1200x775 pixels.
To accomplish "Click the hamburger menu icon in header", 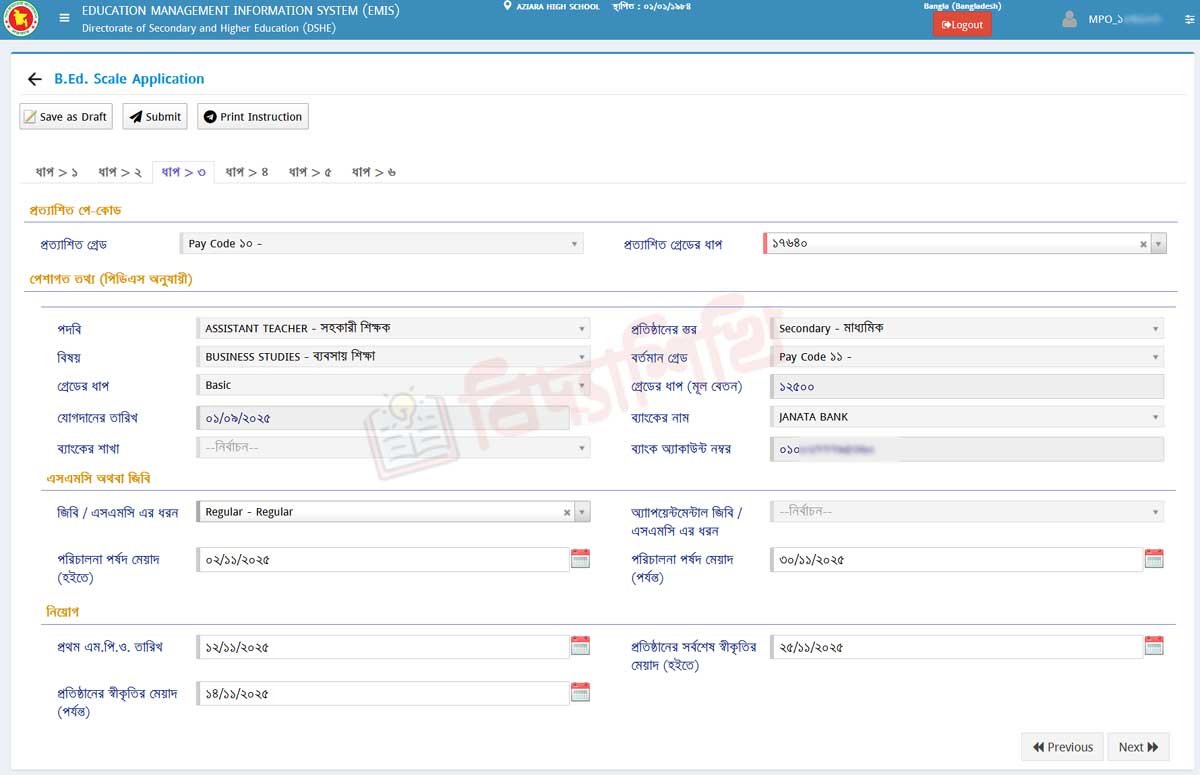I will tap(65, 18).
